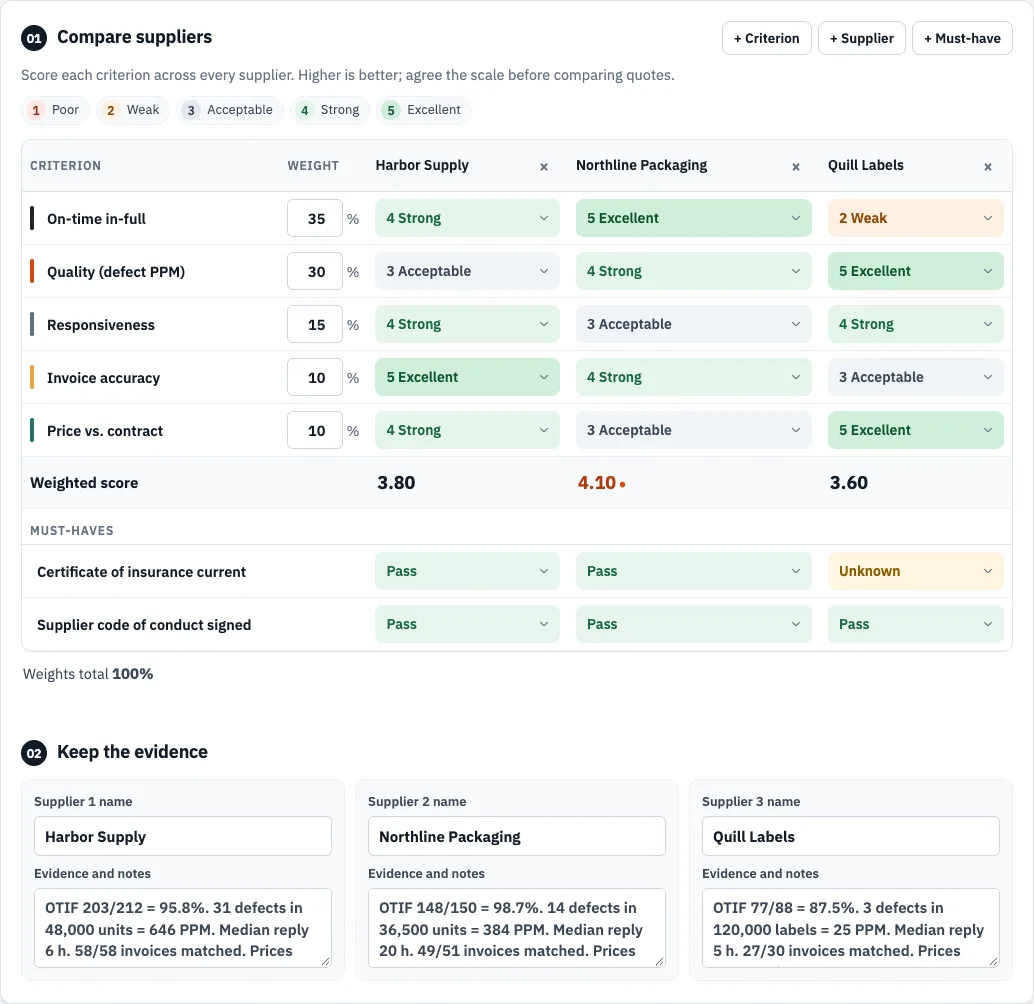The width and height of the screenshot is (1034, 1004).
Task: Click the Weights total 100% text
Action: [88, 674]
